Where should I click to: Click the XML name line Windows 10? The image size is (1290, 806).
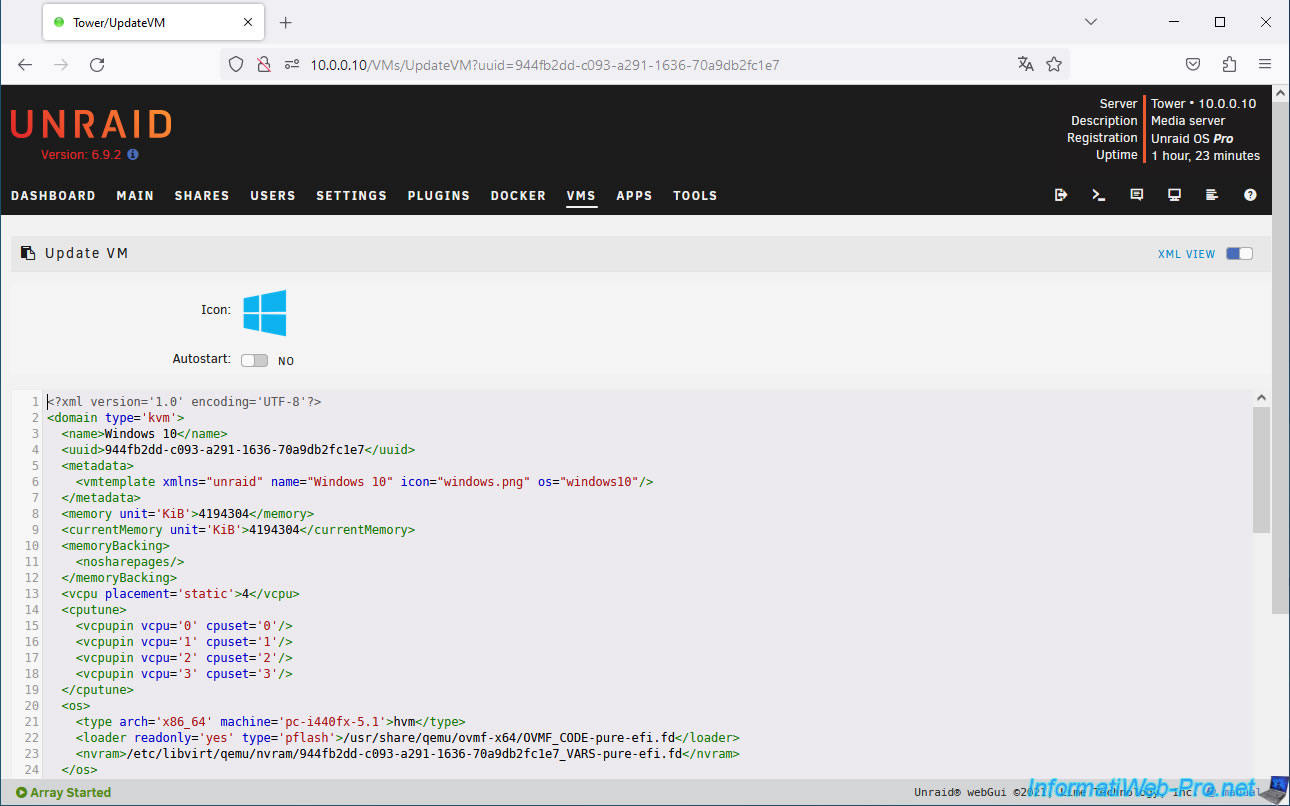pos(144,434)
